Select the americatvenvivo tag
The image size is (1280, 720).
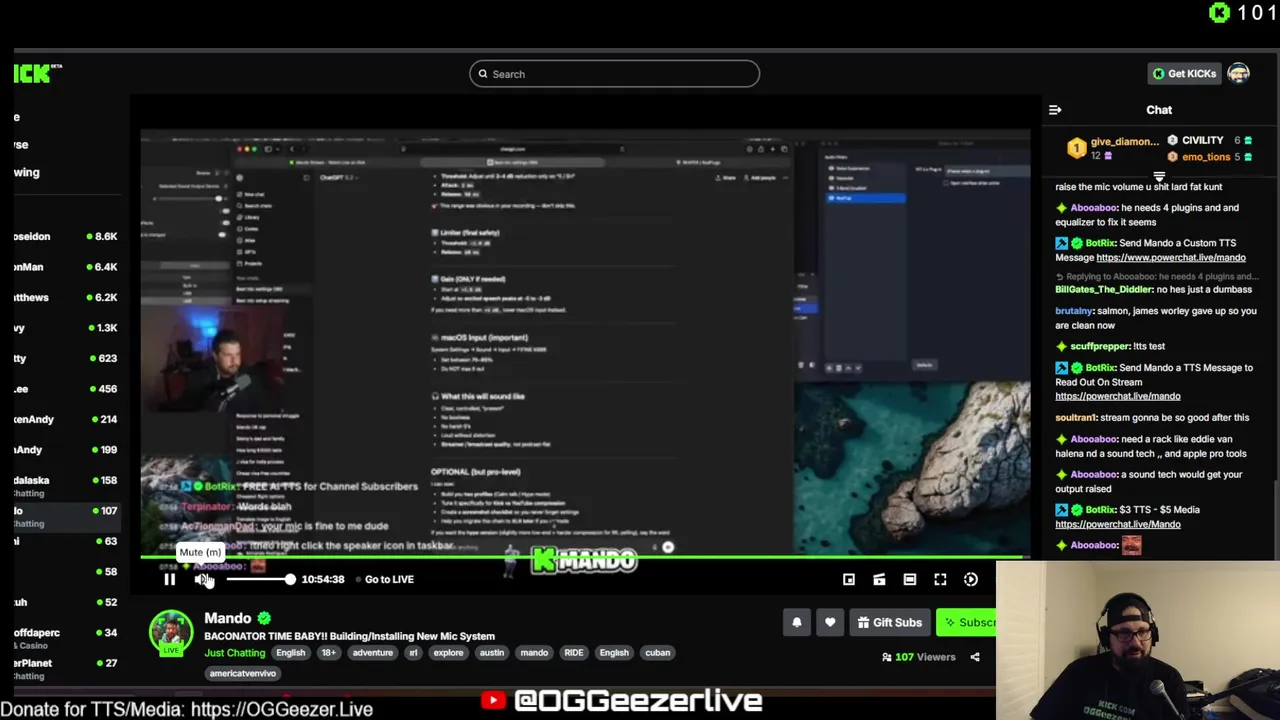(x=242, y=673)
